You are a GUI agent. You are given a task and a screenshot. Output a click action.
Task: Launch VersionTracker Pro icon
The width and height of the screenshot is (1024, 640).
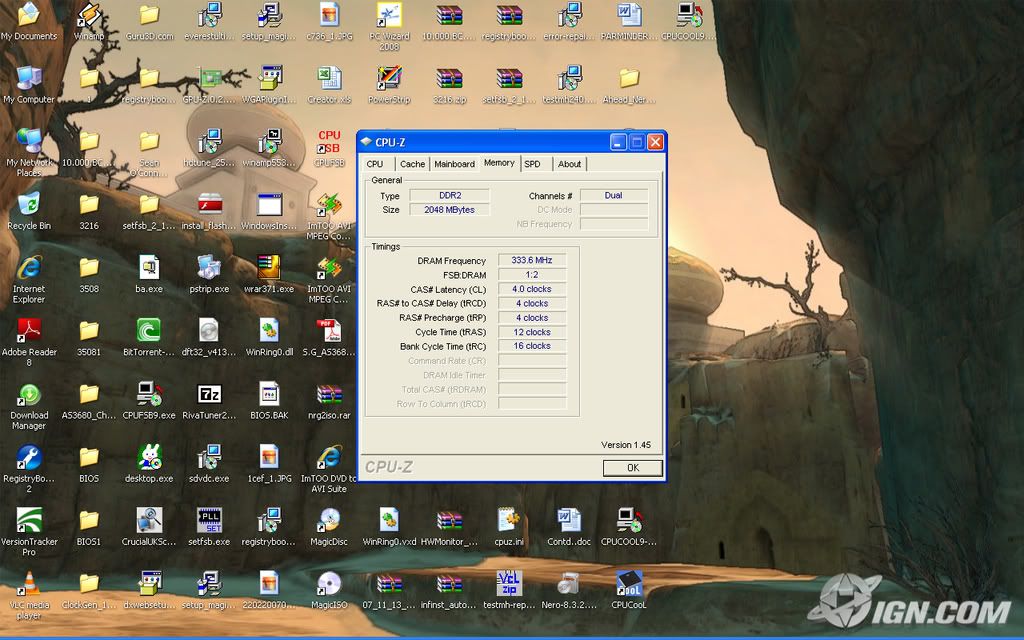pyautogui.click(x=29, y=521)
